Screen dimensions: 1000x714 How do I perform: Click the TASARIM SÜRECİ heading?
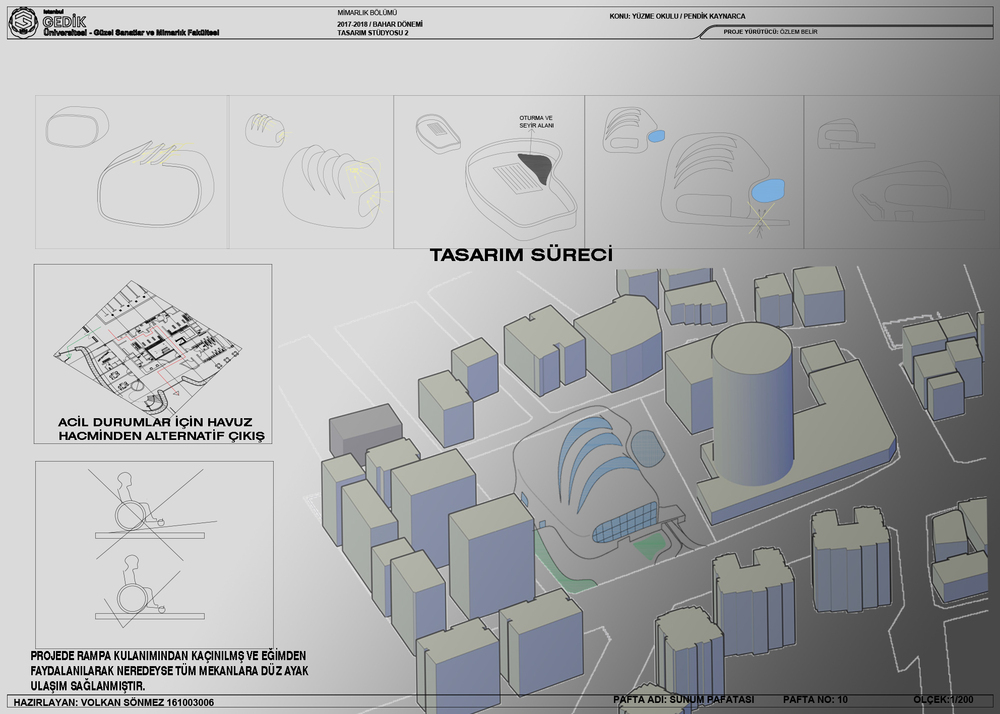(520, 255)
